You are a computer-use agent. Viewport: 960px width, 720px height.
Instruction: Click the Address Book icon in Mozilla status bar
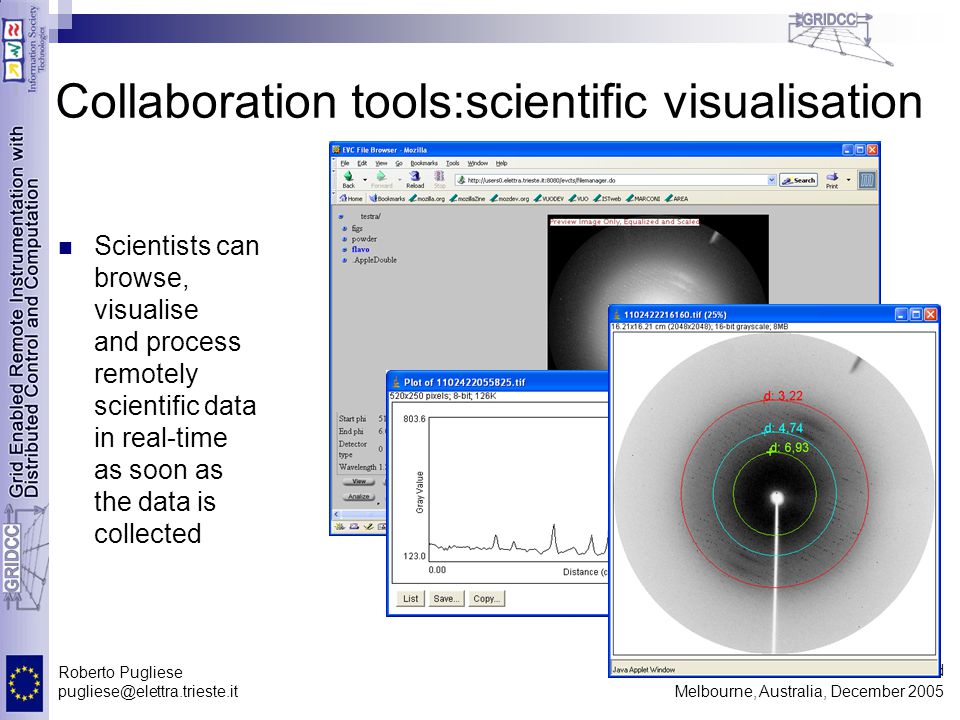pos(382,527)
